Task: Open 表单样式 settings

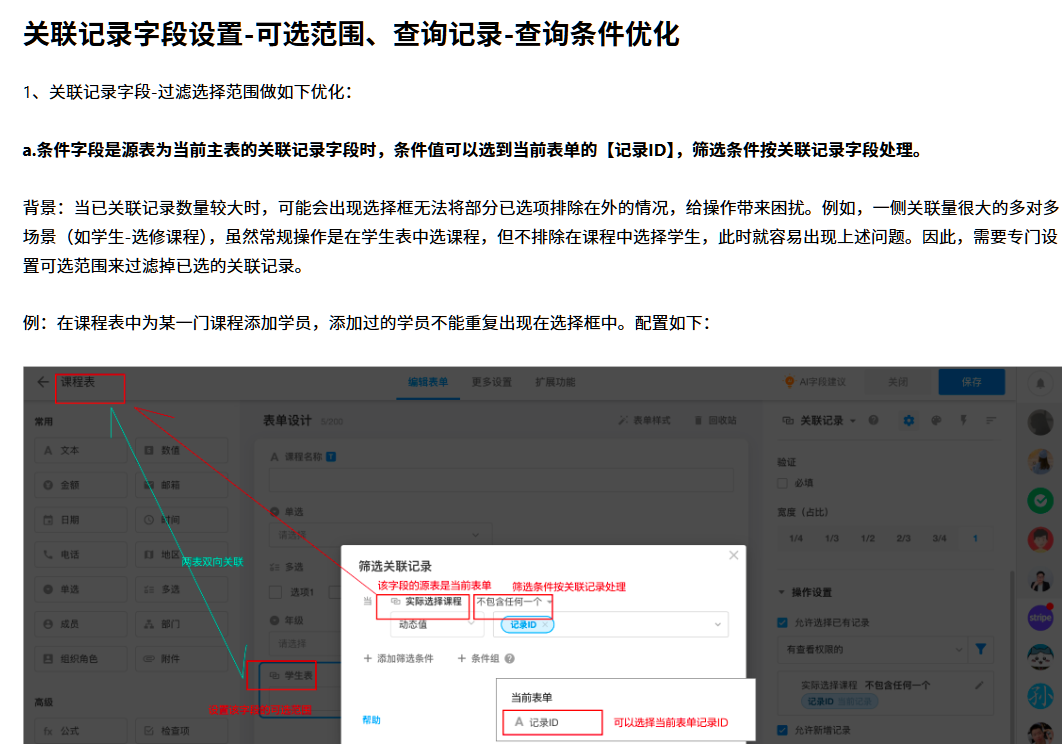Action: 645,421
